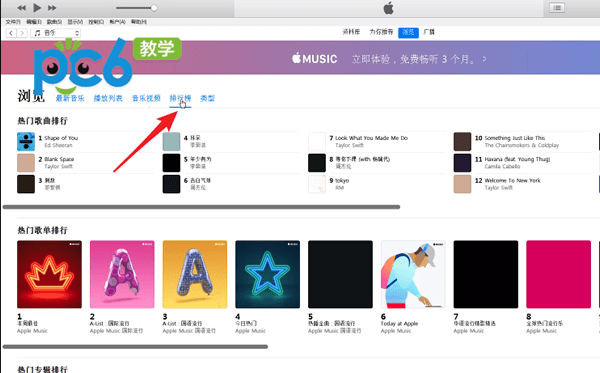The image size is (600, 373).
Task: Select song 1 Shape of You
Action: point(61,138)
